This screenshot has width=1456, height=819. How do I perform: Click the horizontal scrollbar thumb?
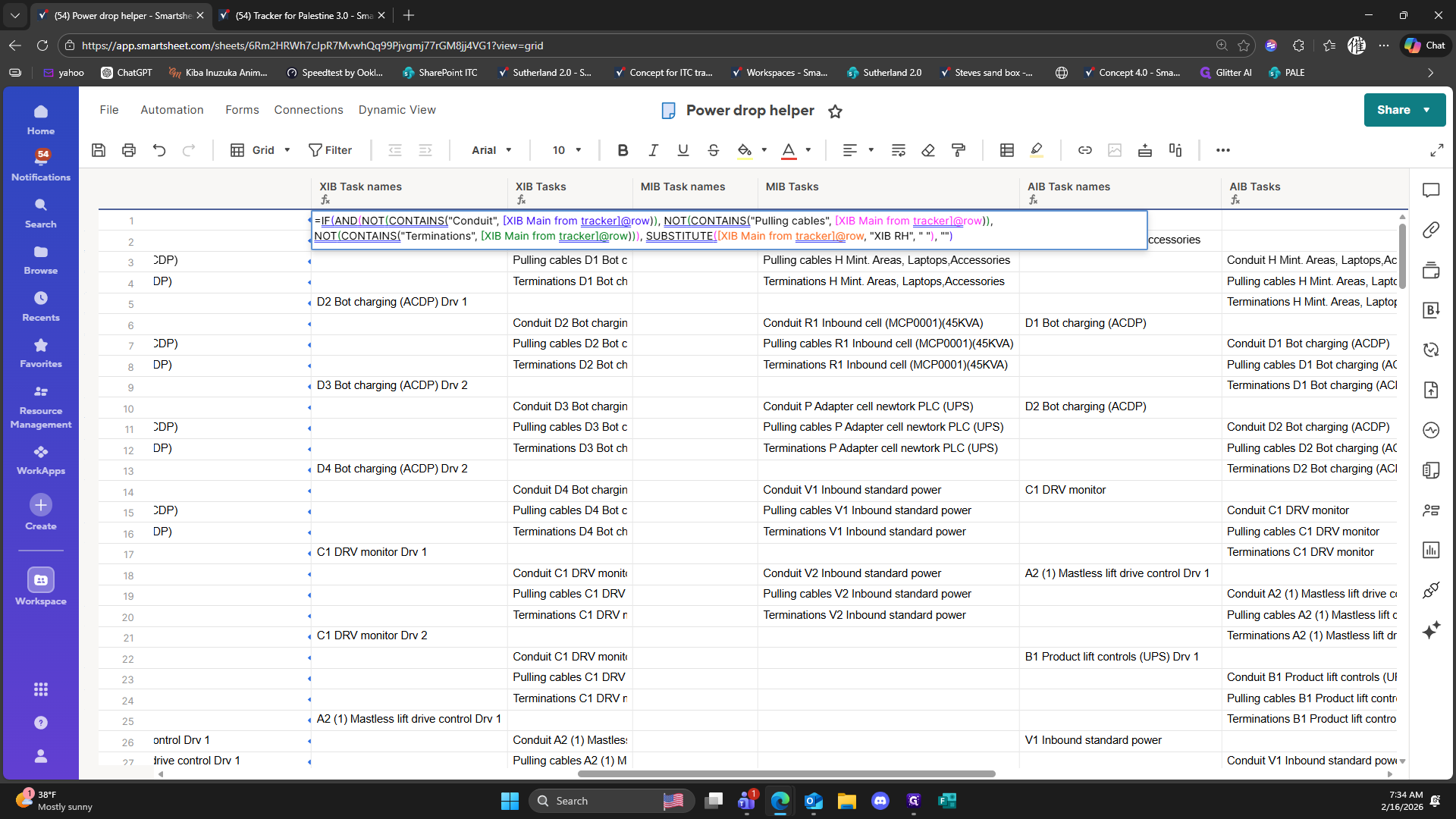click(x=786, y=774)
